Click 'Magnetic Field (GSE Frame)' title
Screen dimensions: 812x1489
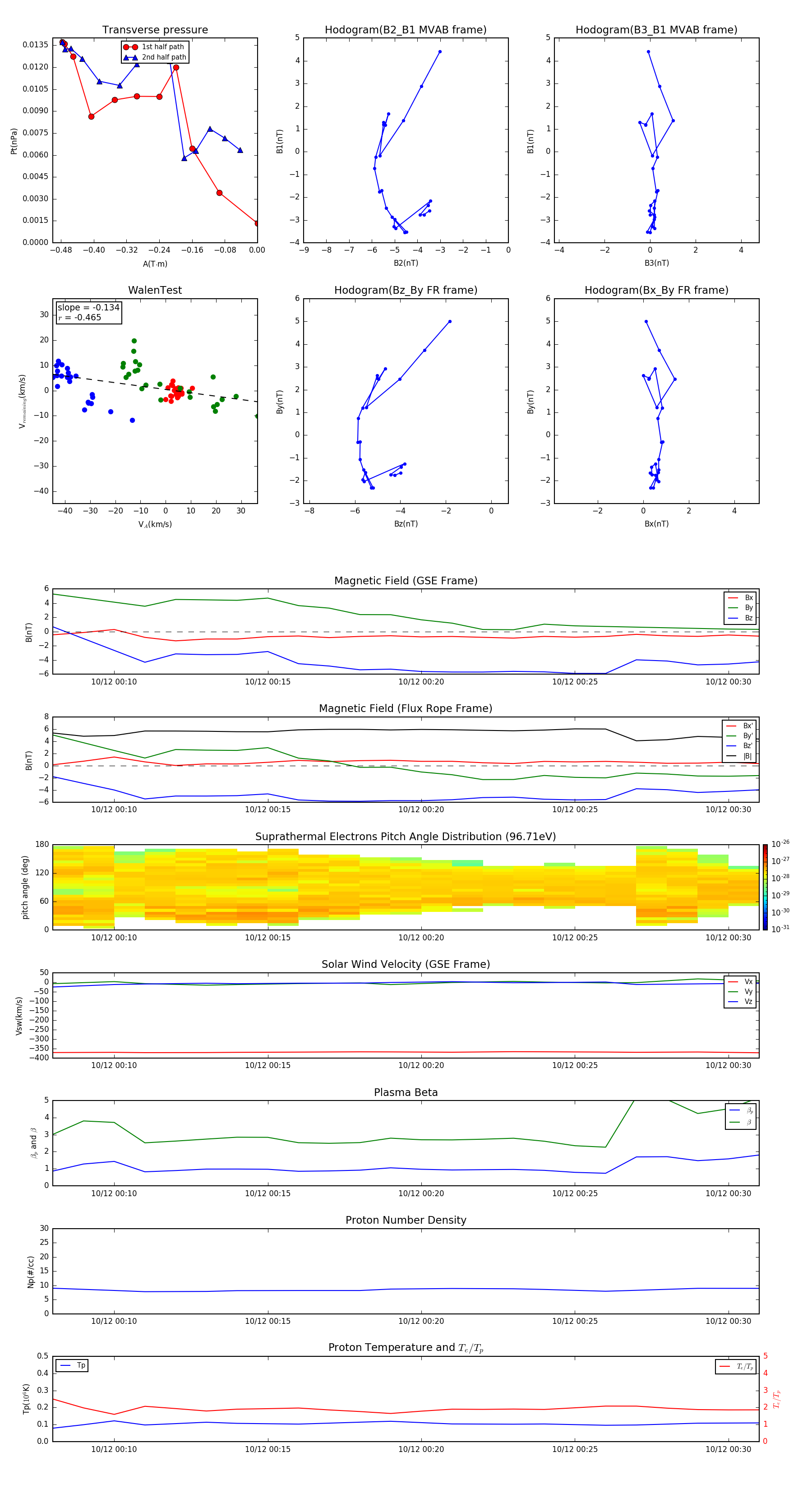point(406,581)
